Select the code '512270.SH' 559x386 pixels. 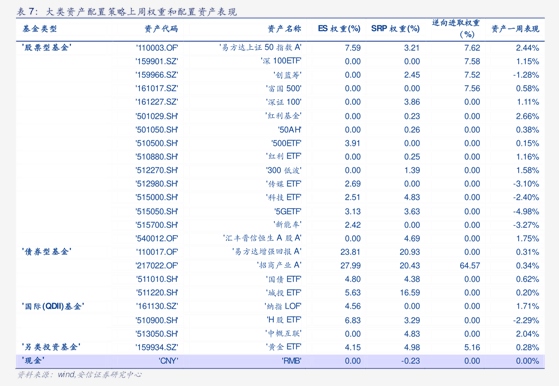[x=157, y=170]
